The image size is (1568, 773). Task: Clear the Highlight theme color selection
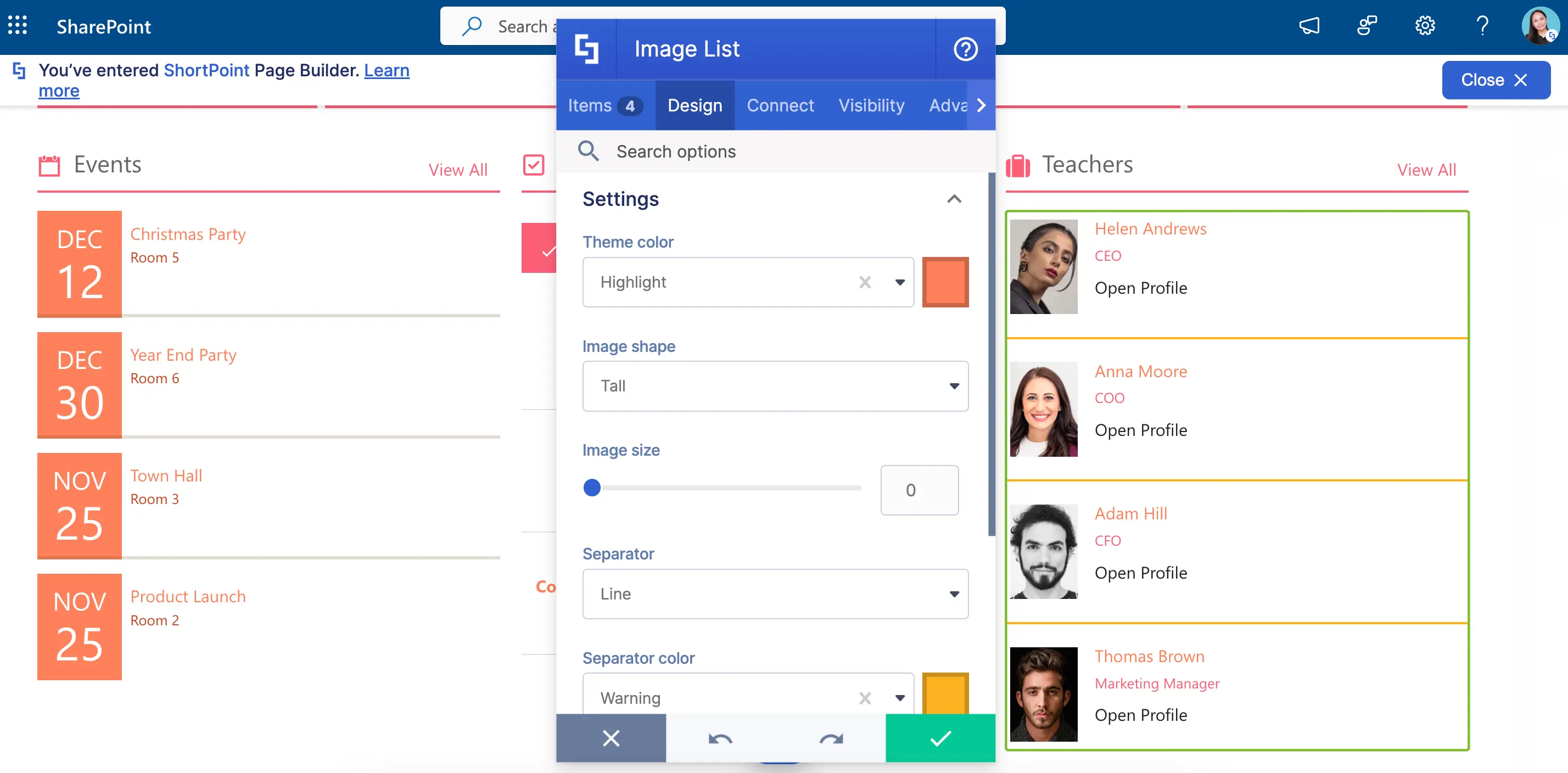pyautogui.click(x=865, y=282)
